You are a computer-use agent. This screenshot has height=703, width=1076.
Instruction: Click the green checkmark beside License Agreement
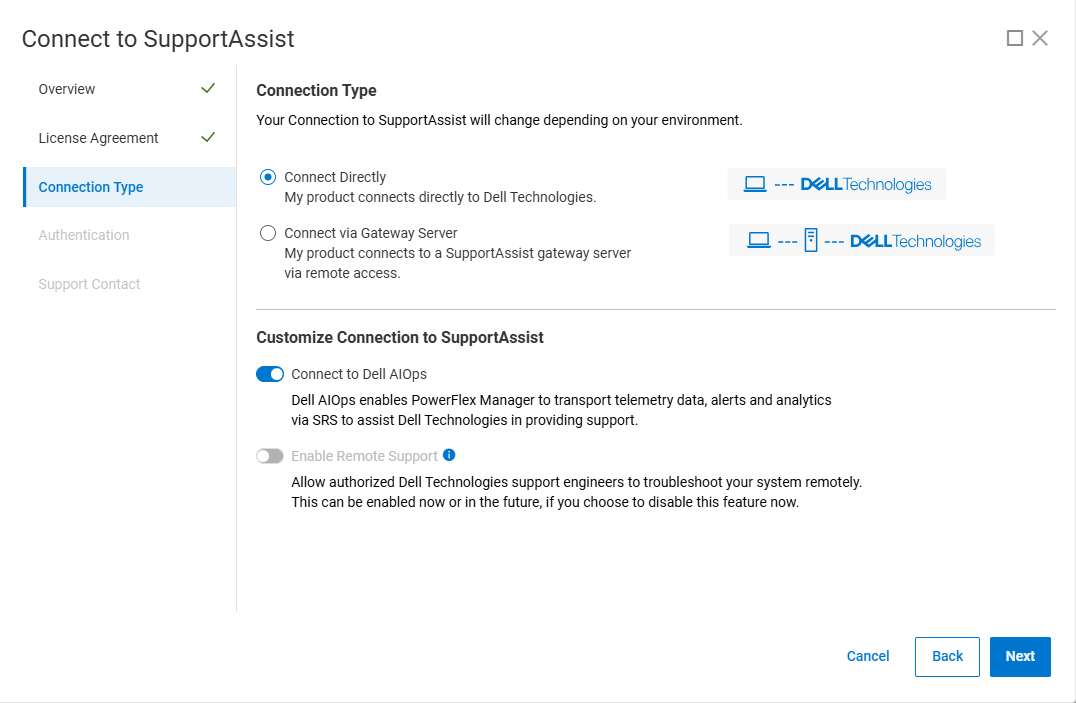pos(208,137)
